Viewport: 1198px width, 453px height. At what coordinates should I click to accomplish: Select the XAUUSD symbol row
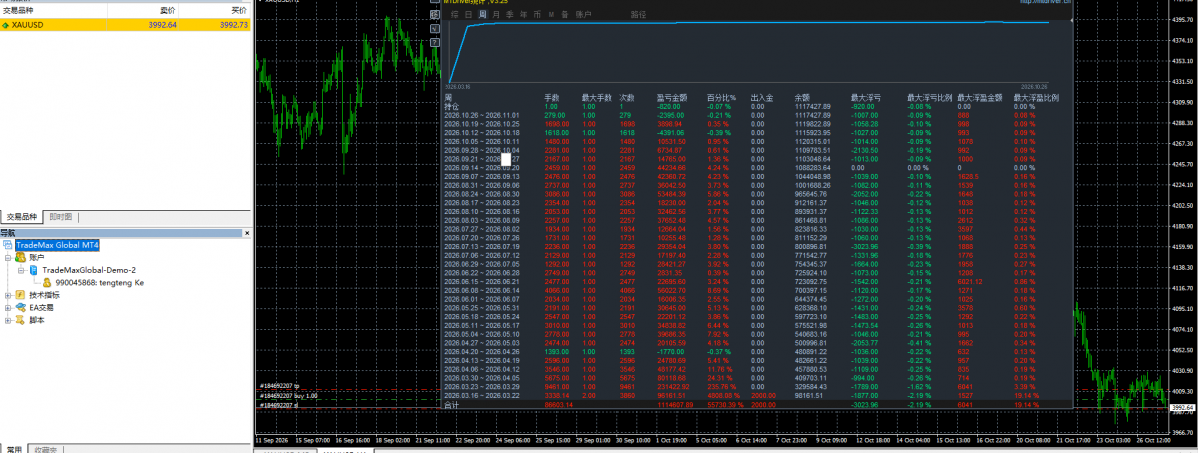pyautogui.click(x=125, y=24)
